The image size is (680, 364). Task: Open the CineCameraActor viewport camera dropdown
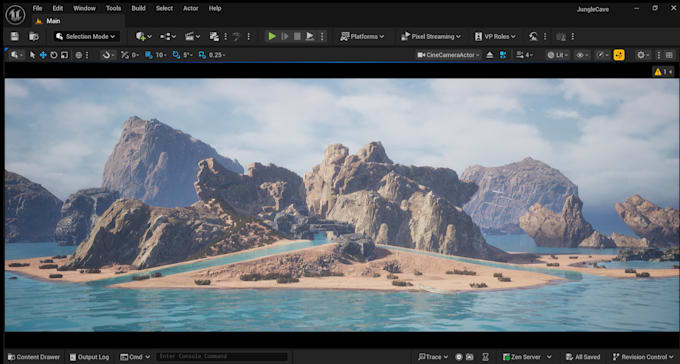[x=448, y=55]
